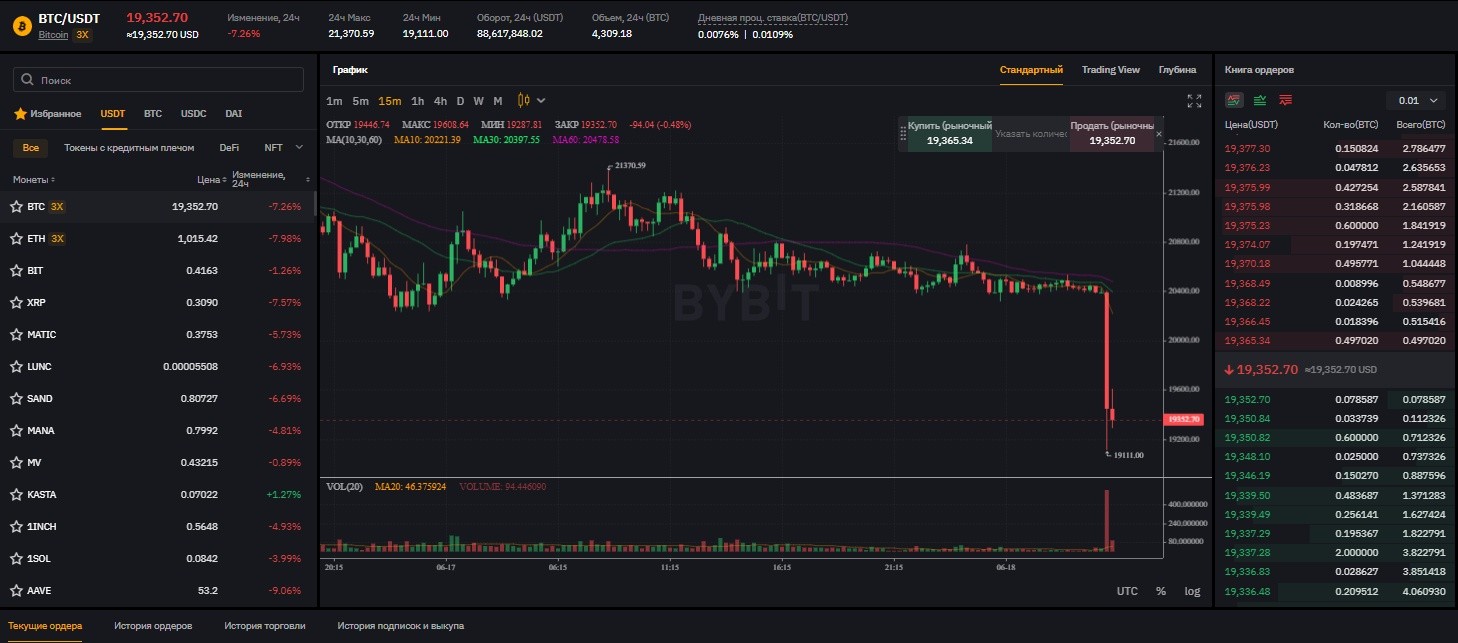Select the combined buy/sell order book view icon
The image size is (1458, 643).
[1234, 100]
